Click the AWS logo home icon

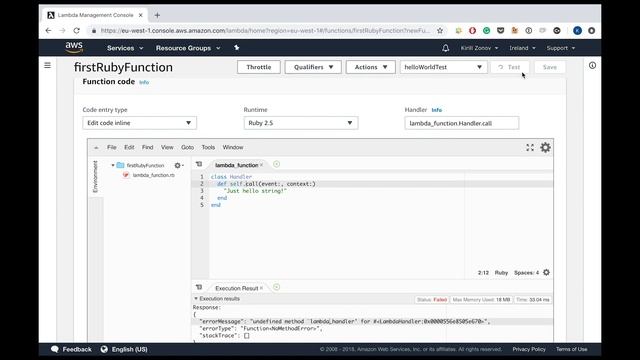point(74,47)
